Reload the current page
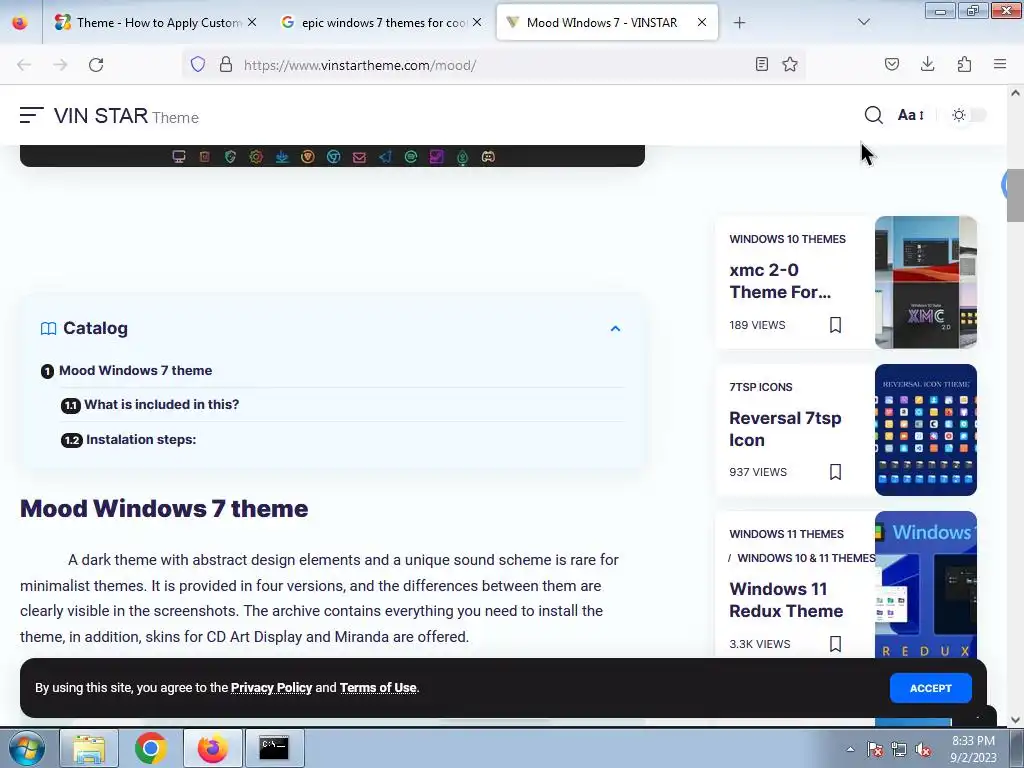Screen dimensions: 1024x768 tap(96, 65)
